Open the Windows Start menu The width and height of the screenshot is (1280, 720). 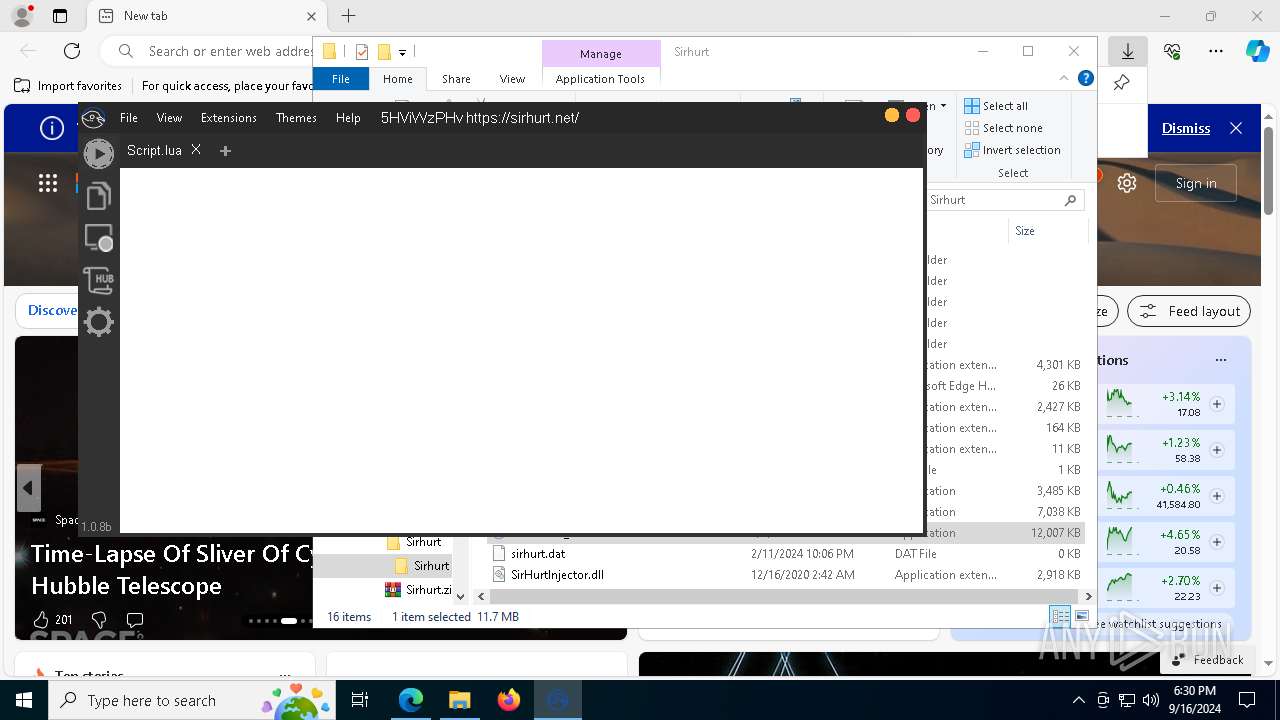point(24,700)
